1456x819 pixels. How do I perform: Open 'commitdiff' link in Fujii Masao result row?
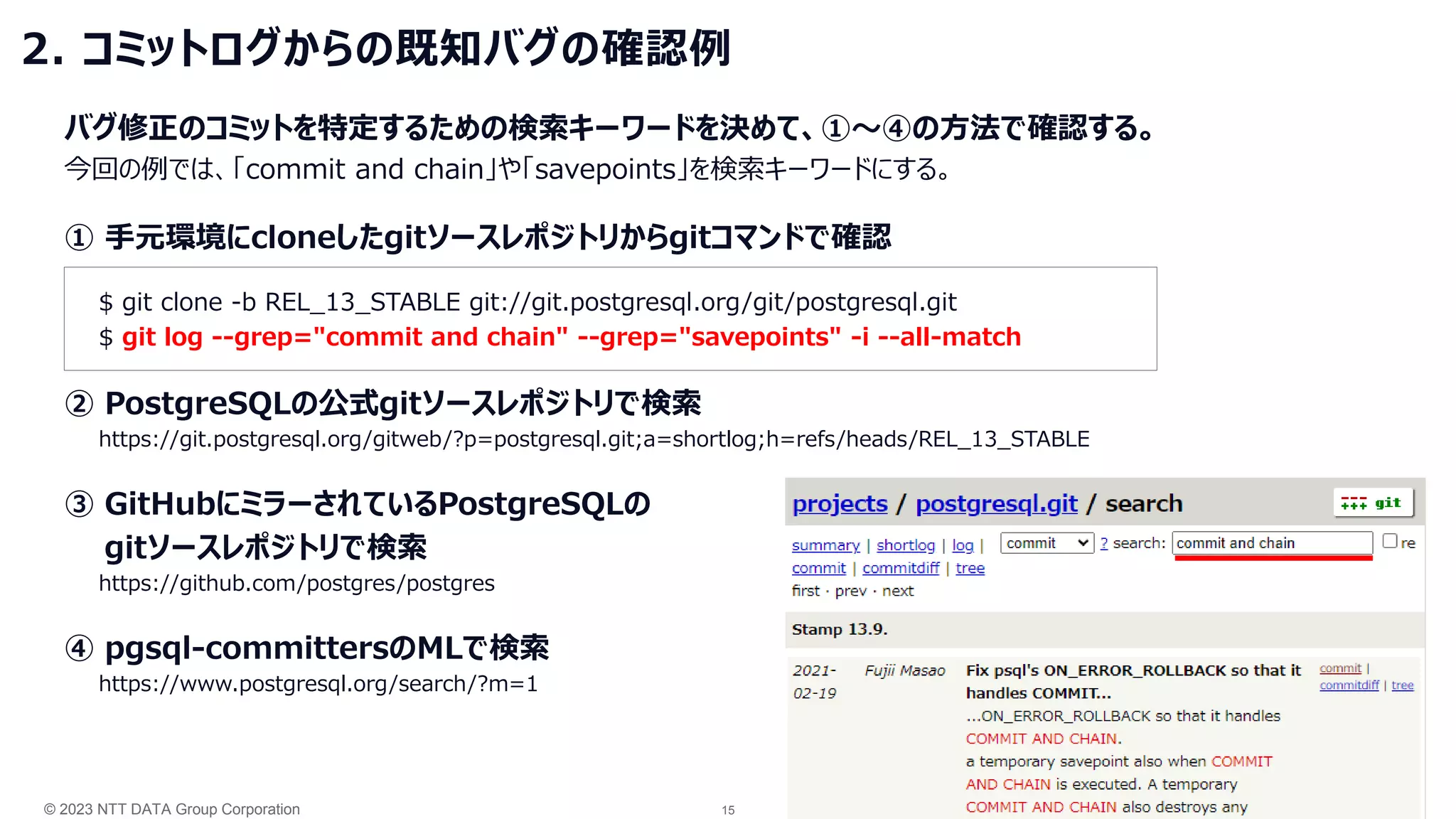pos(1349,685)
